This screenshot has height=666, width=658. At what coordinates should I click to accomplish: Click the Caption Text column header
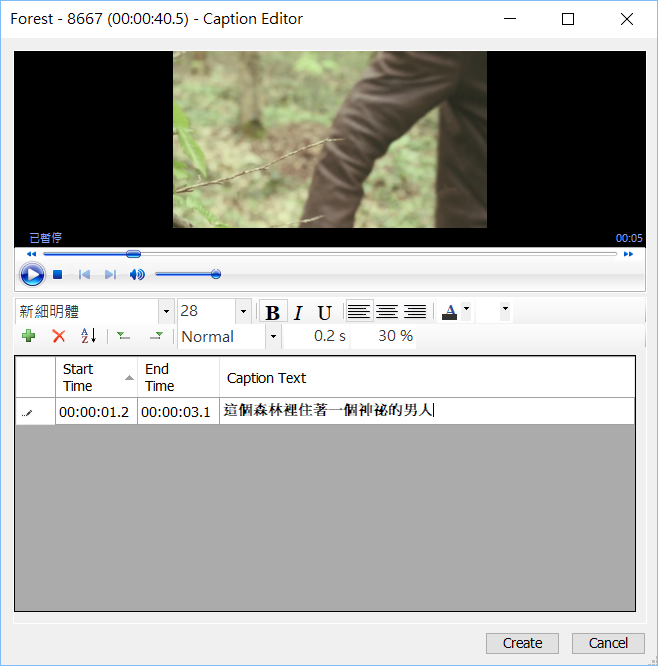427,377
